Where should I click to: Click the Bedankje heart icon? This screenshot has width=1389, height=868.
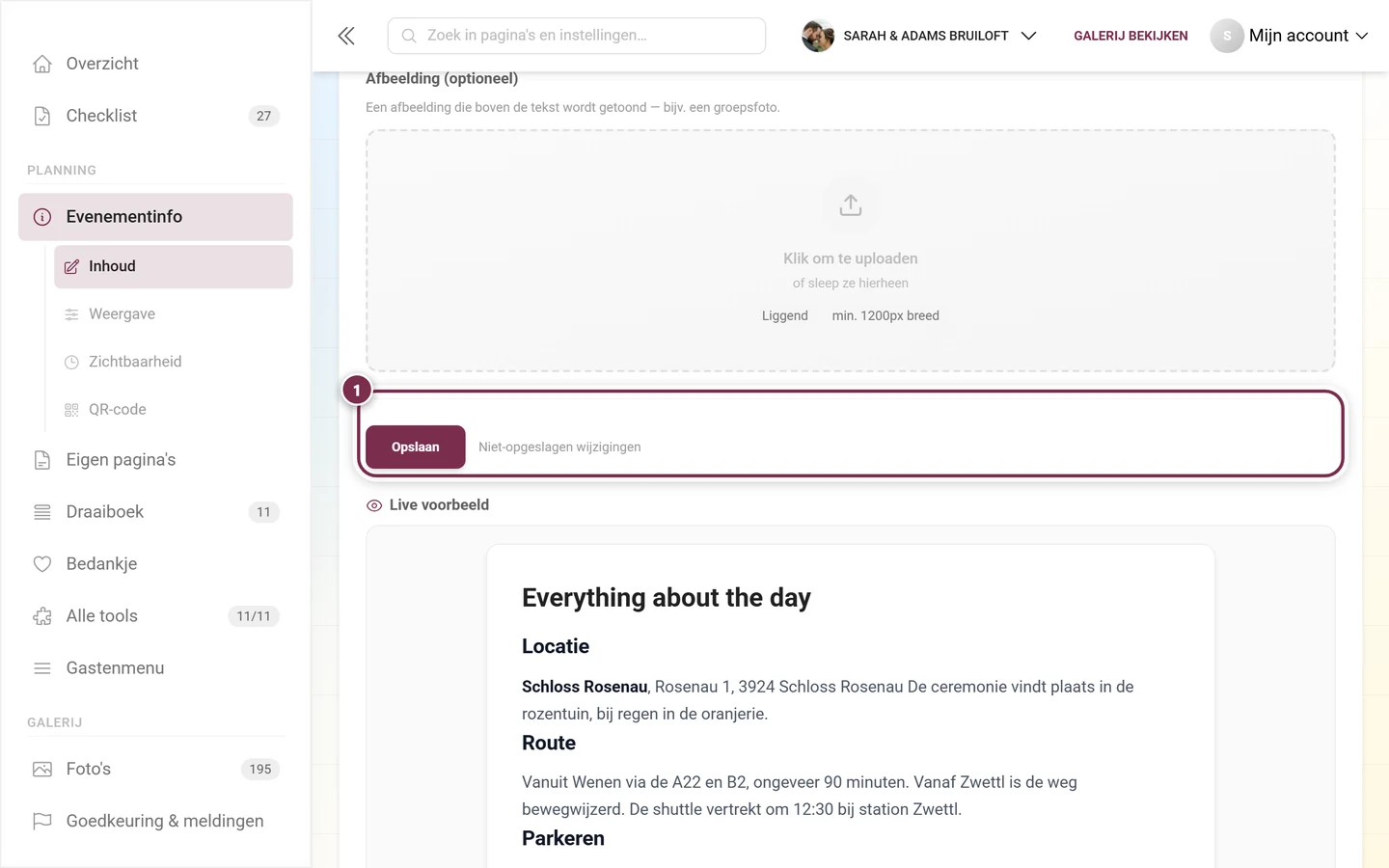42,564
